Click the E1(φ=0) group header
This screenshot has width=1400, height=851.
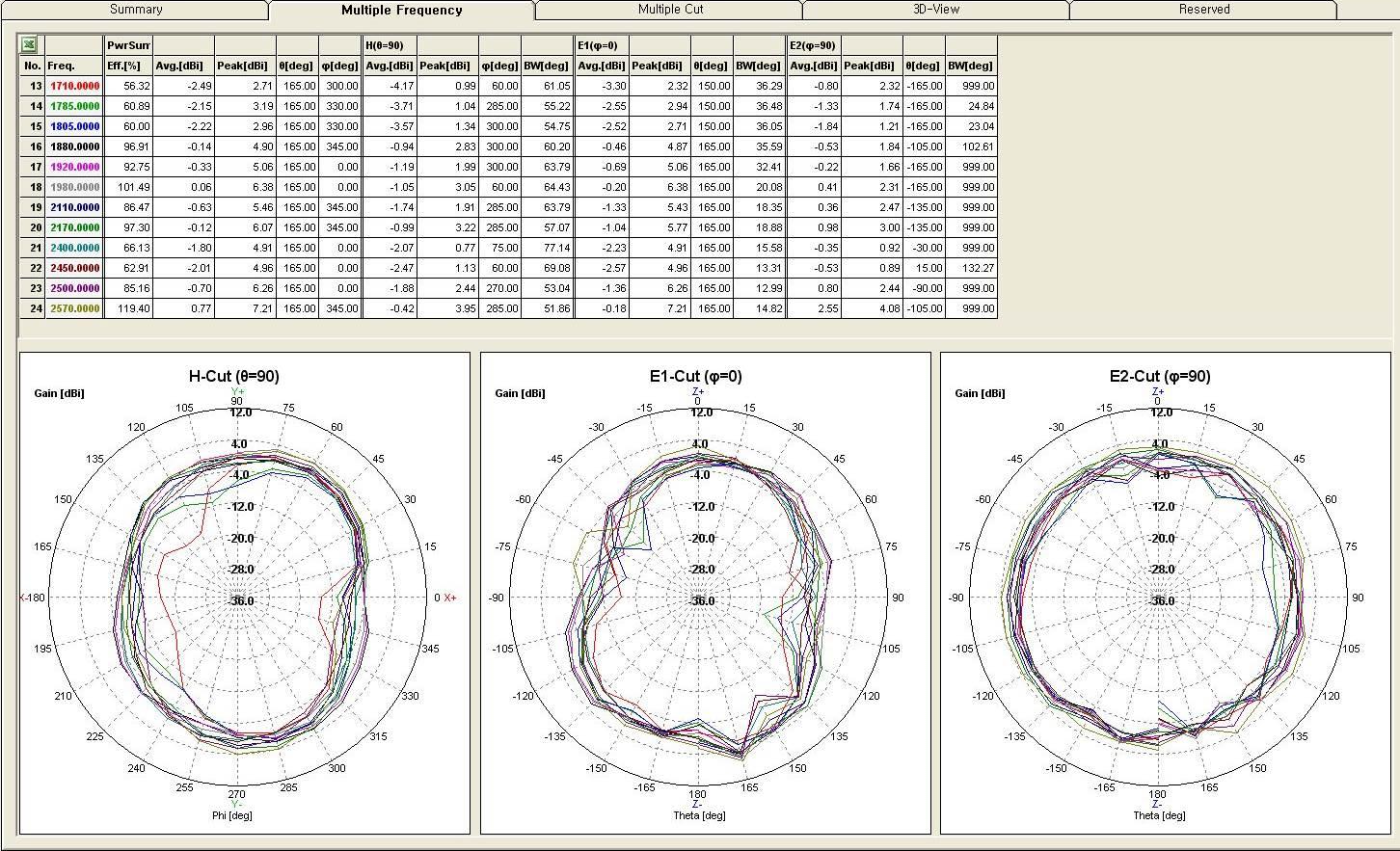point(602,45)
